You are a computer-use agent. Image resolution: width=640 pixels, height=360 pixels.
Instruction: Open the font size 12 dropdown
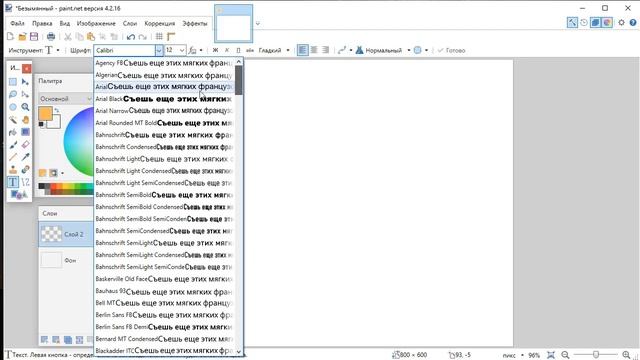coord(182,50)
